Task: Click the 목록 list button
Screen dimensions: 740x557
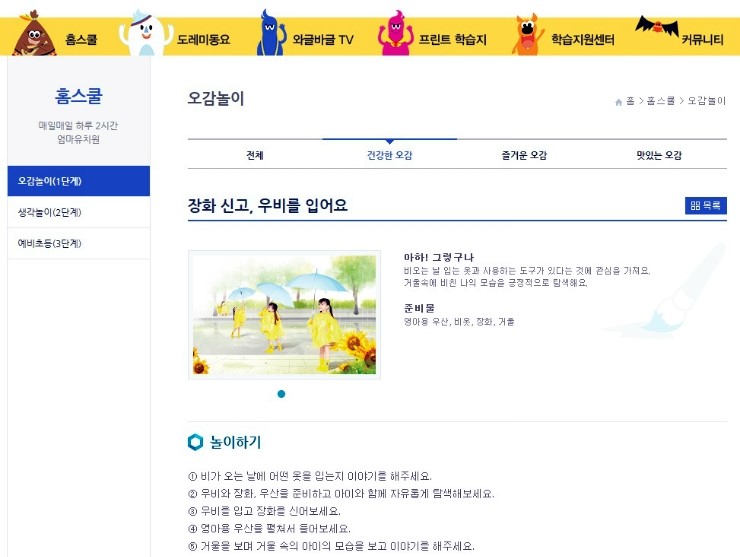Action: 706,205
